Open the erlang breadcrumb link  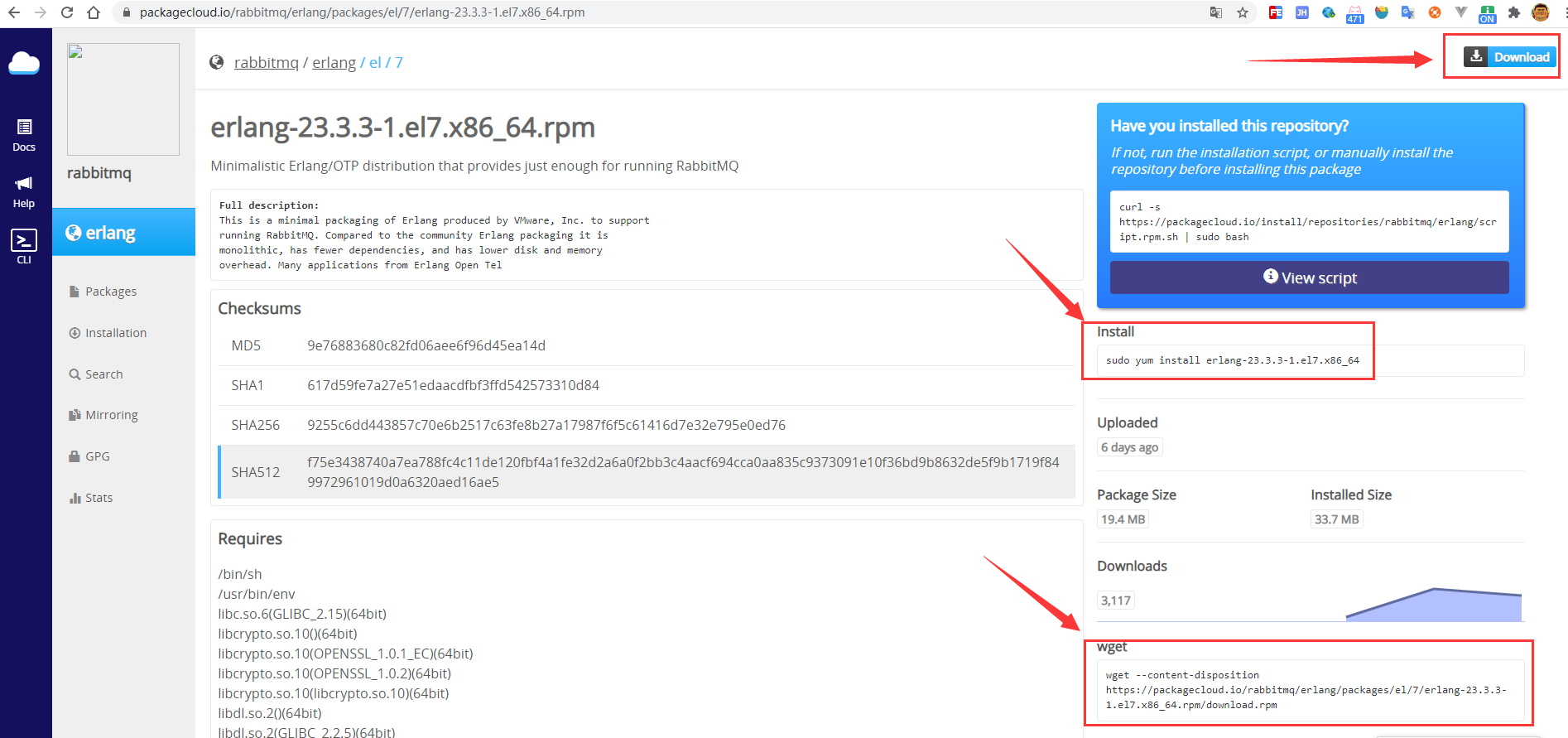[x=334, y=63]
